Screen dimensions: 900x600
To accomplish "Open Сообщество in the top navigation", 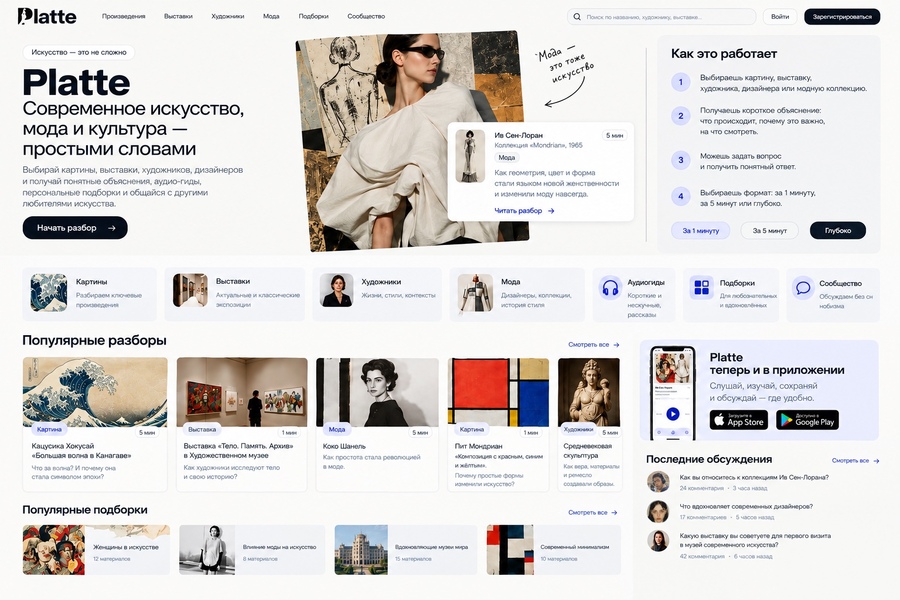I will [366, 17].
